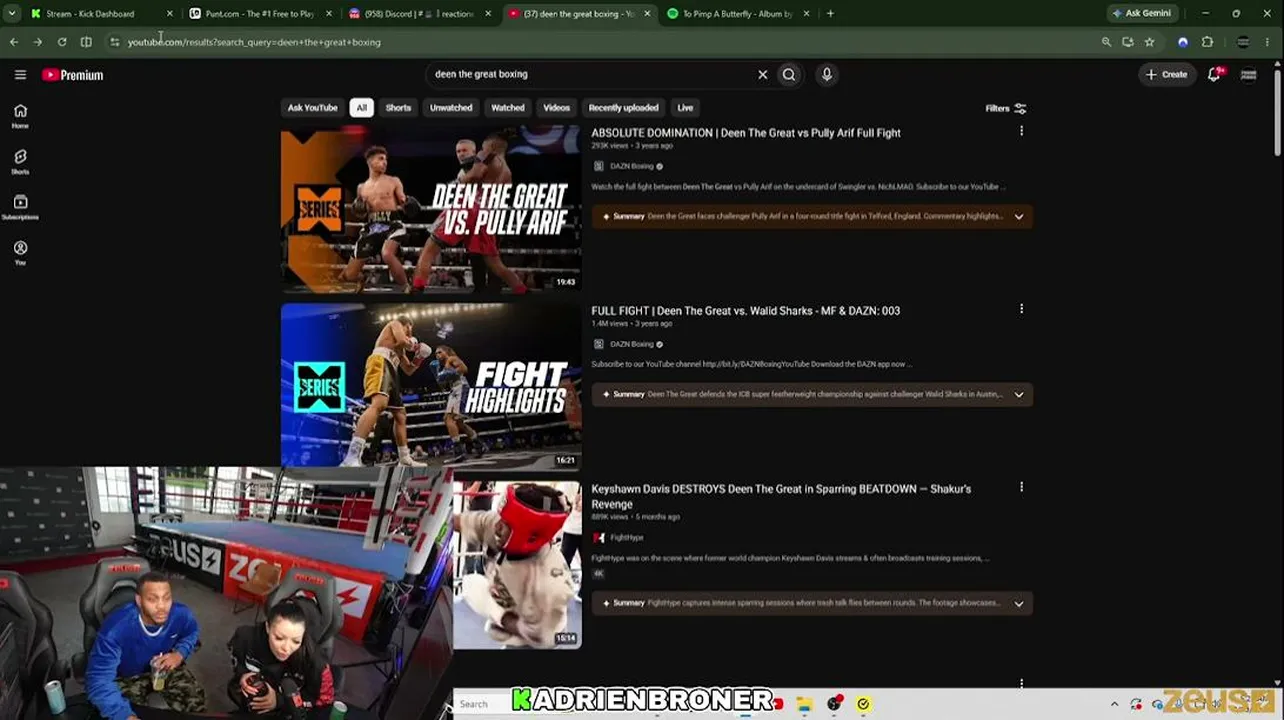1284x720 pixels.
Task: Bookmark this page with the star
Action: (x=1149, y=42)
